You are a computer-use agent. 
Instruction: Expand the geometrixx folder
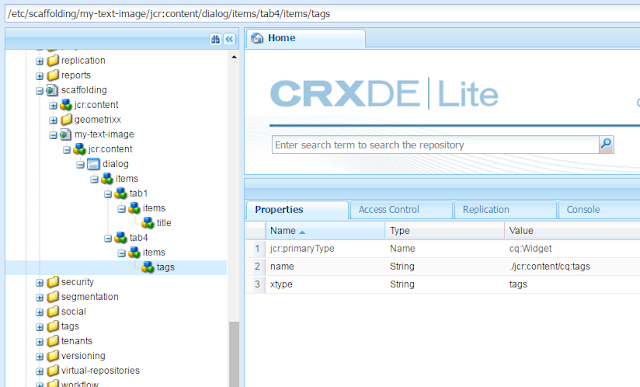pos(53,120)
